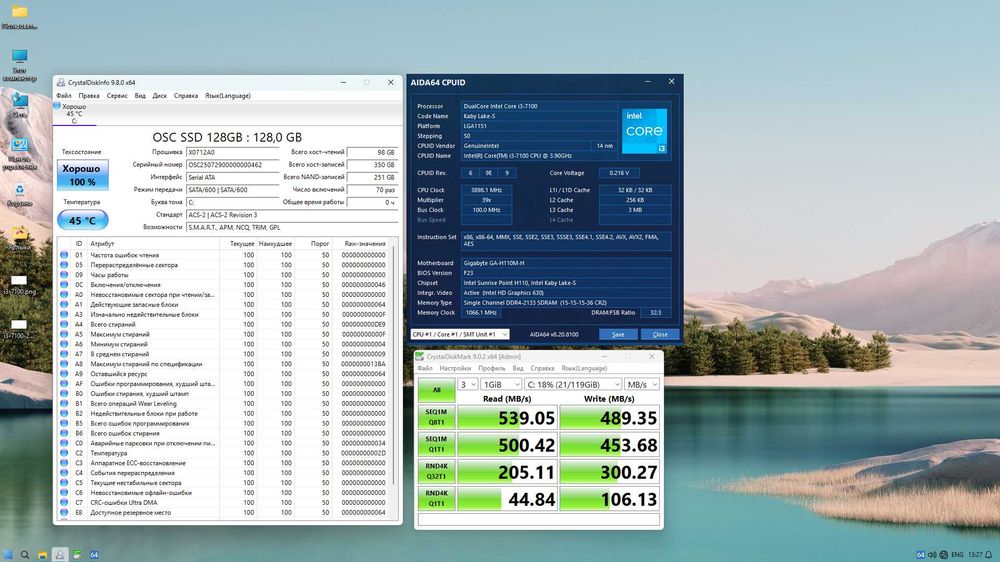Screen dimensions: 1000x562
Task: Click Save in AIDA64 CPUID window
Action: 617,334
